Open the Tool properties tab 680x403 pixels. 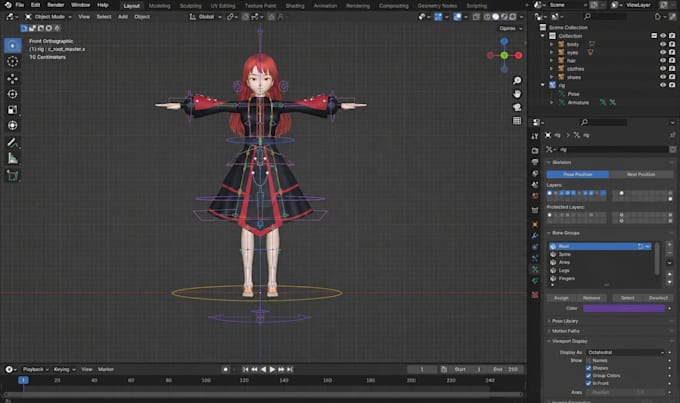[x=535, y=136]
